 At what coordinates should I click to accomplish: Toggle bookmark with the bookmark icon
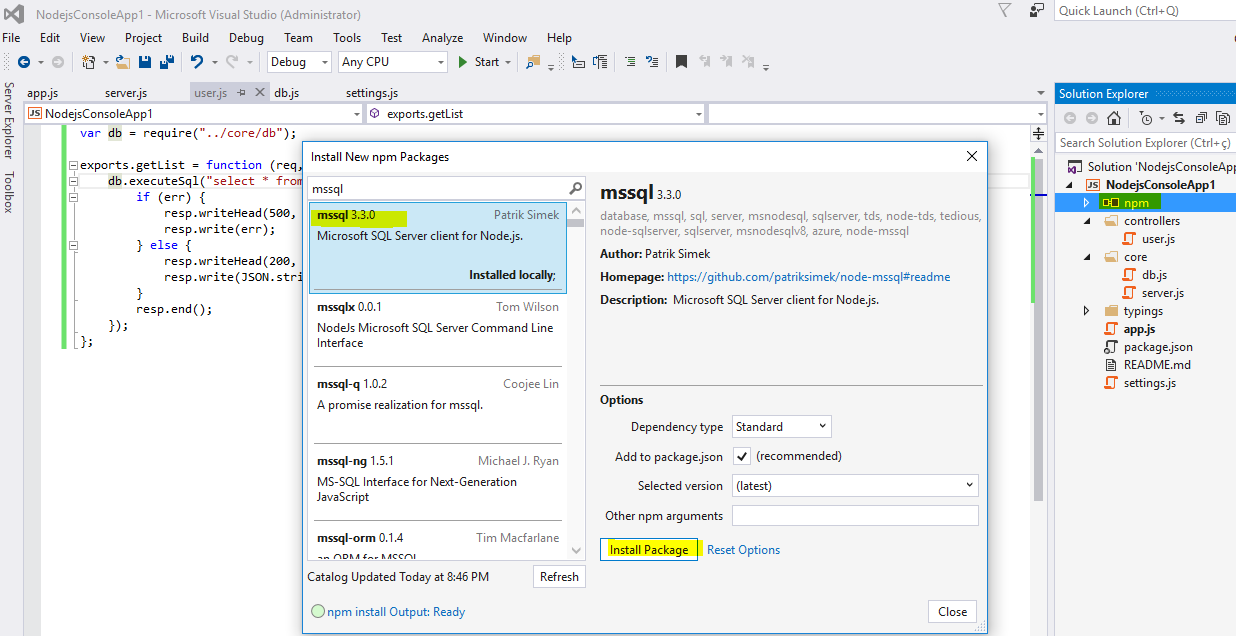point(681,62)
